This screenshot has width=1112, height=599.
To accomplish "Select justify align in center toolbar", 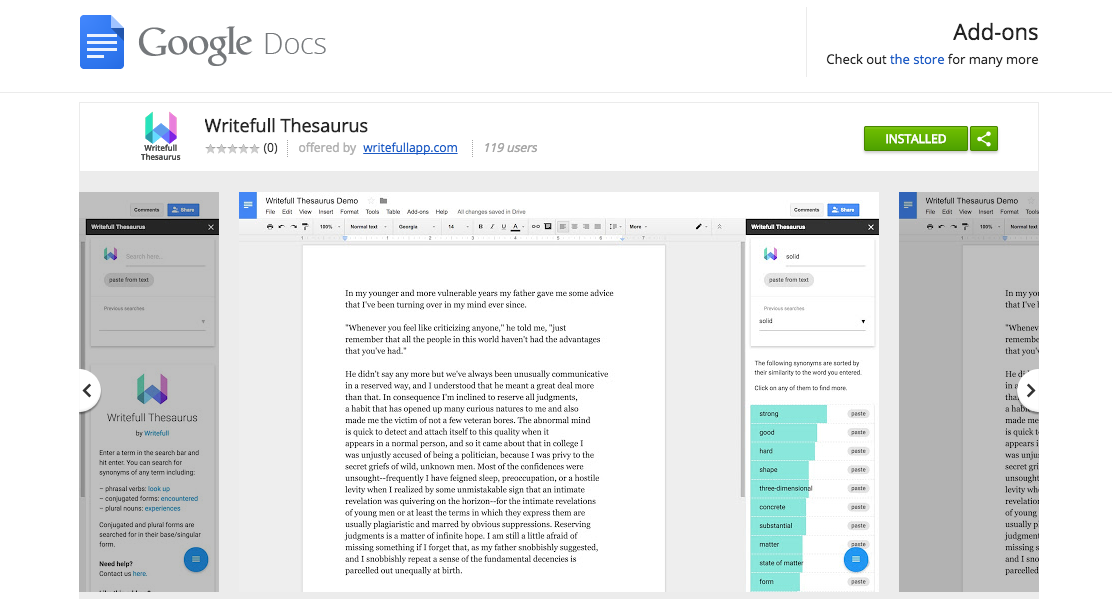I will click(597, 227).
